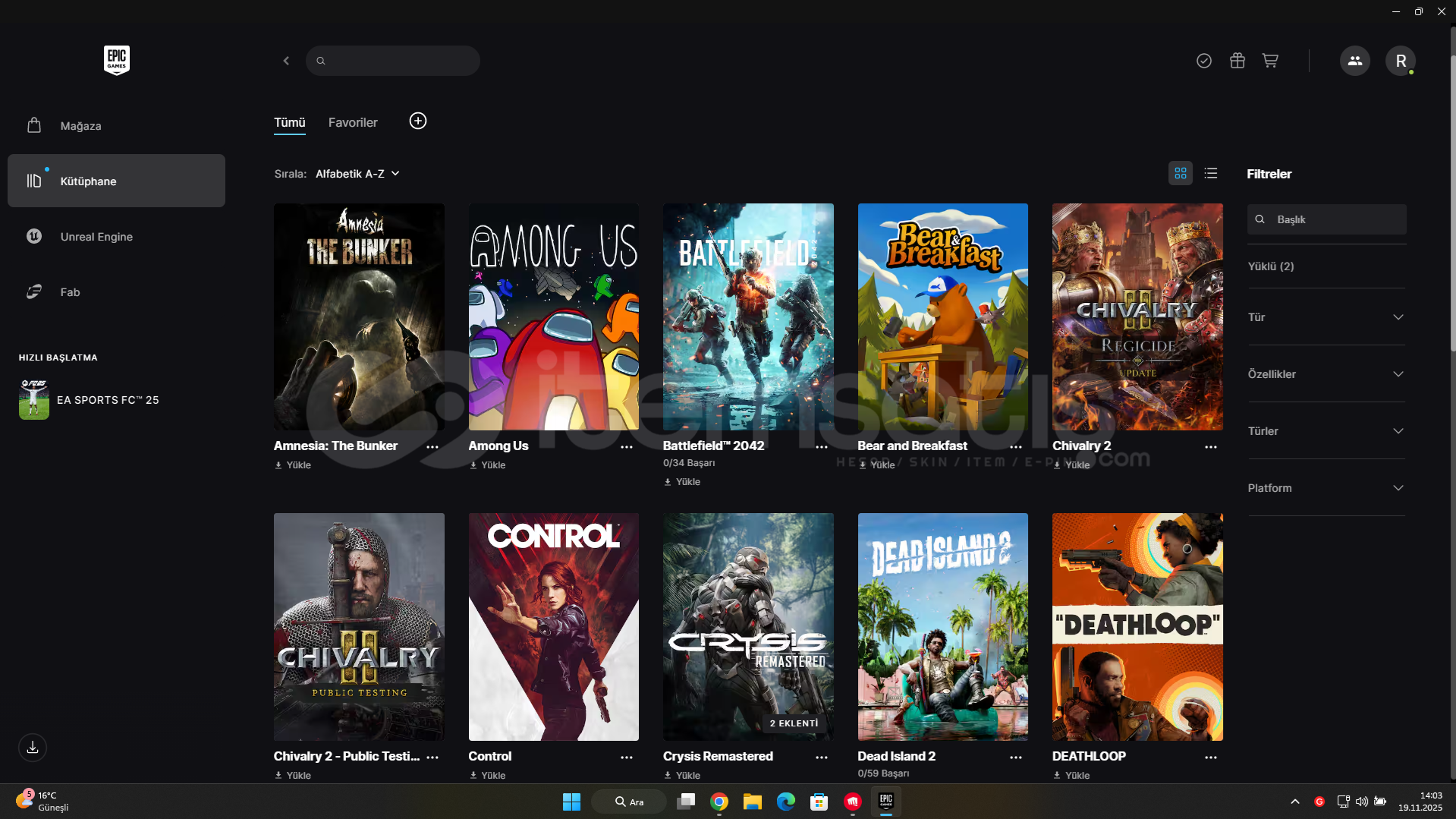Click the gift box icon
The width and height of the screenshot is (1456, 819).
1237,61
